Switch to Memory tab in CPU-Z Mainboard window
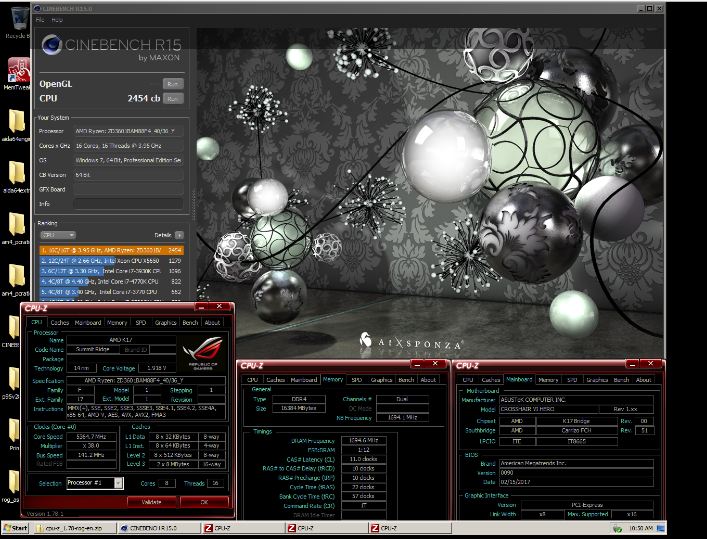Screen dimensions: 707x539 [548, 380]
